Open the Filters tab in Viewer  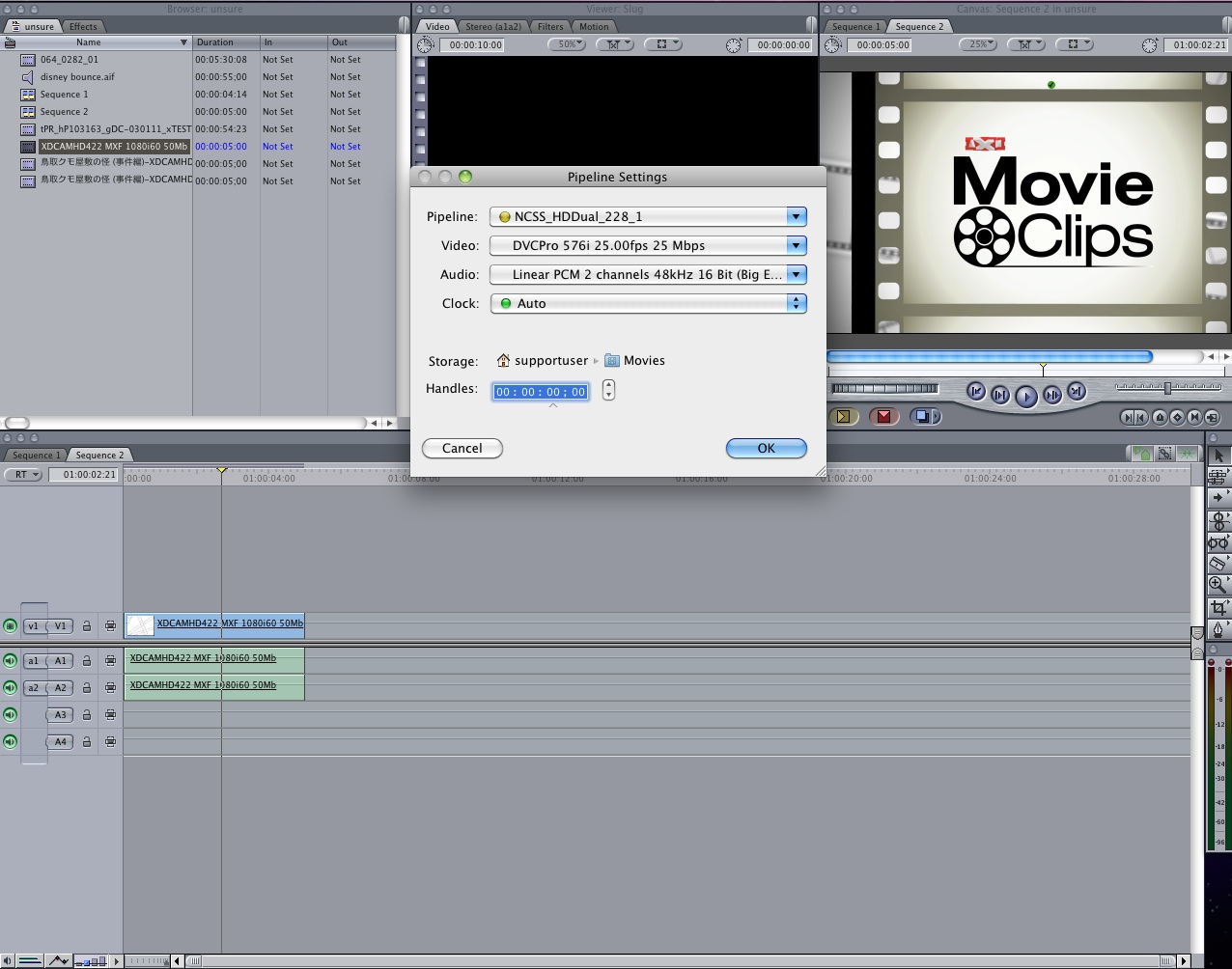[x=550, y=26]
